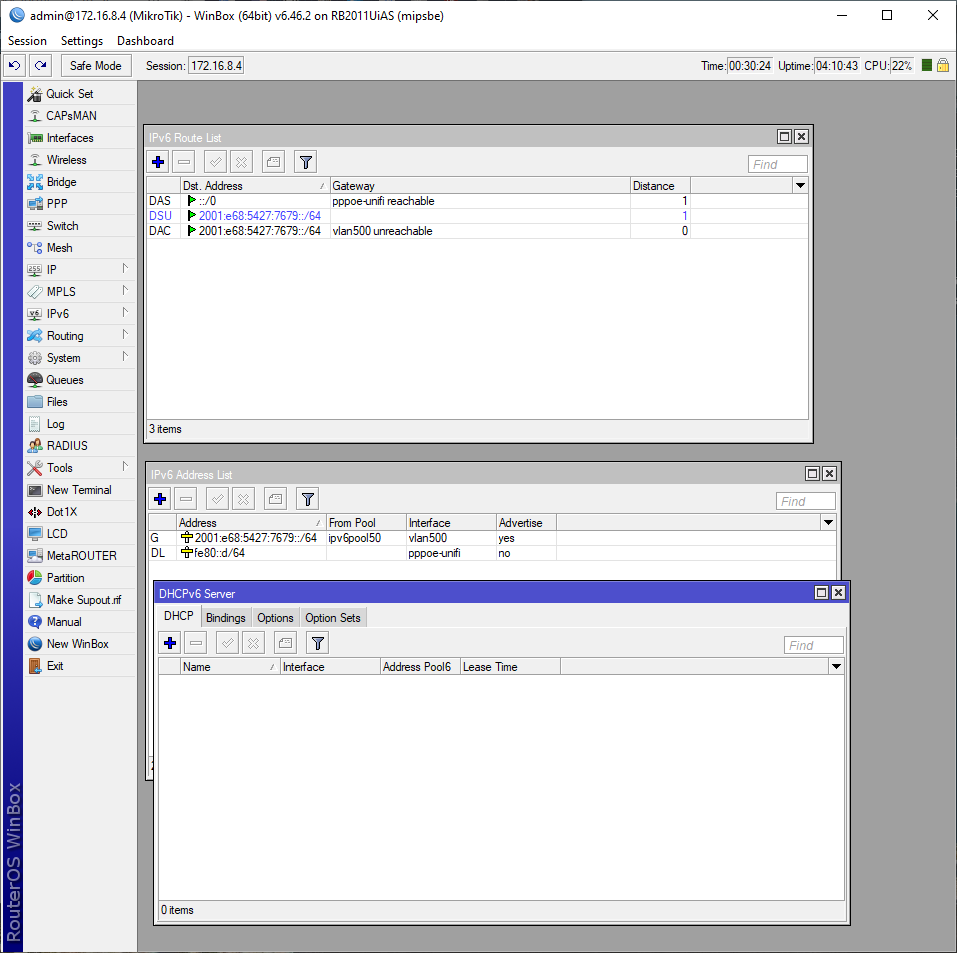The height and width of the screenshot is (953, 957).
Task: Sort addresses by From Pool column
Action: tap(366, 523)
